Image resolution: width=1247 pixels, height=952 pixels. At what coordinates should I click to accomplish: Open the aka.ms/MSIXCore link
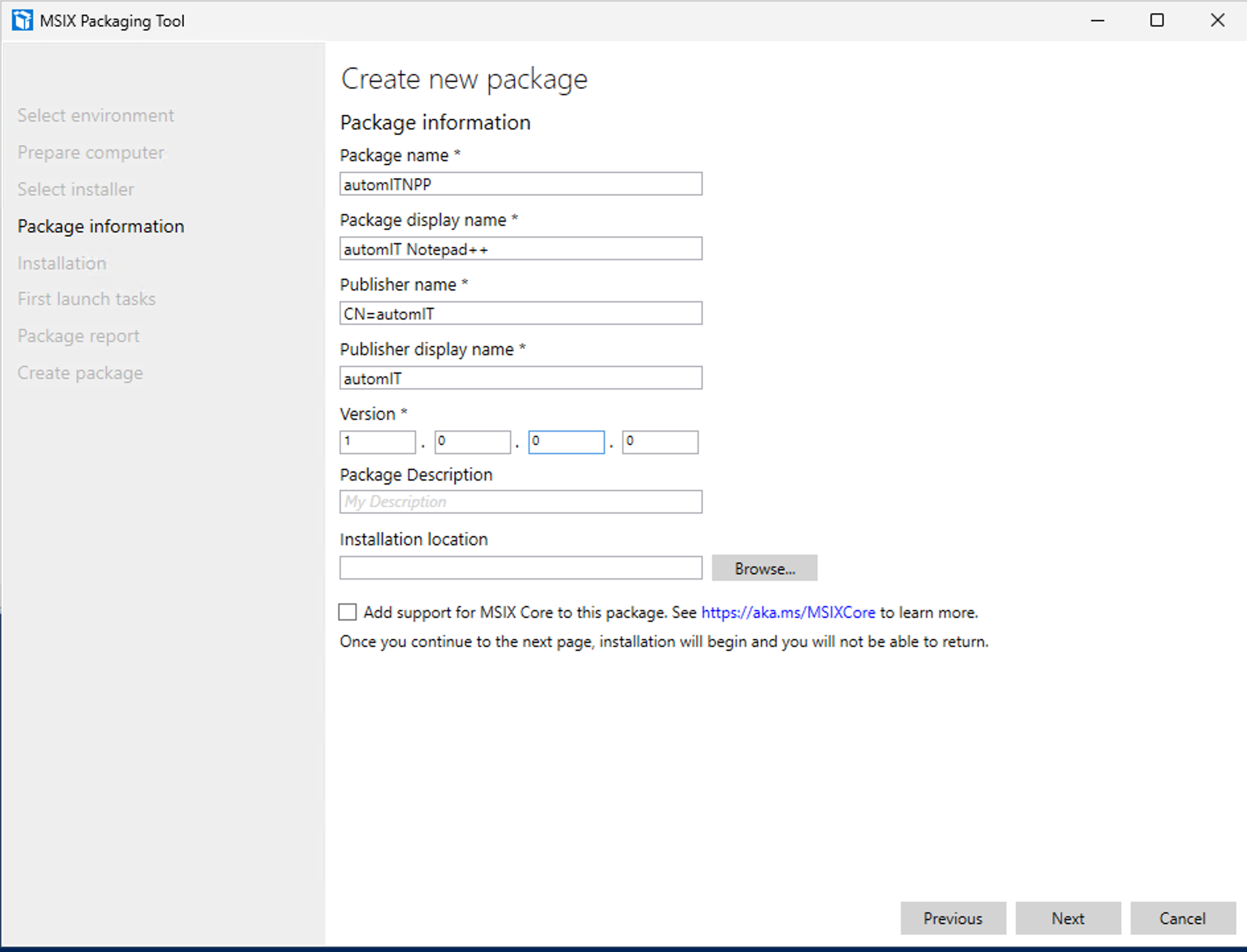(787, 612)
